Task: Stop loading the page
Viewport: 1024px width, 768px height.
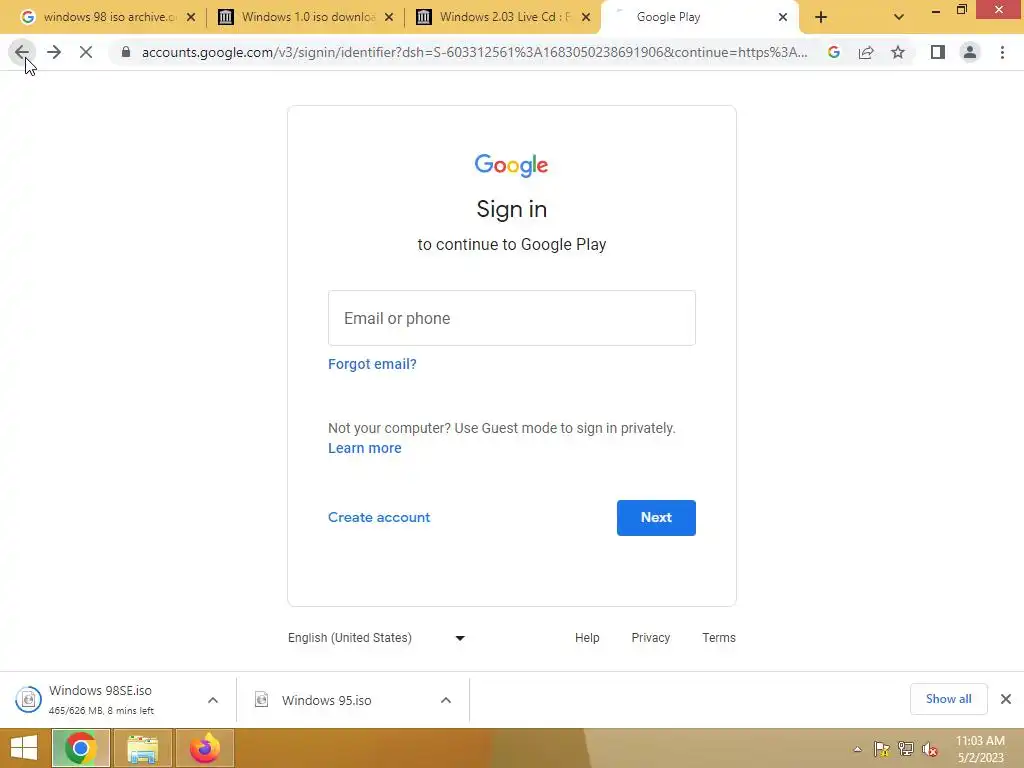Action: click(86, 52)
